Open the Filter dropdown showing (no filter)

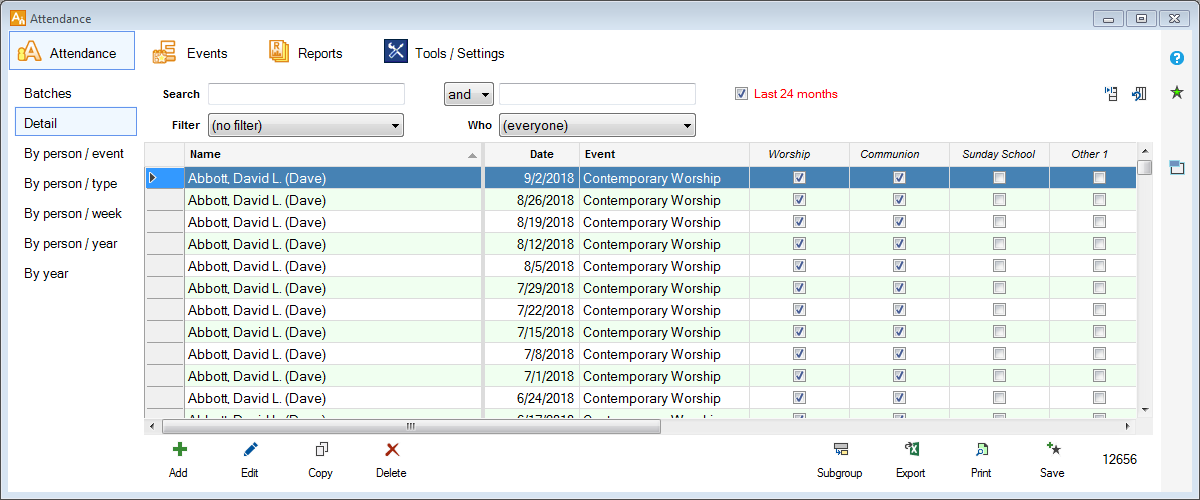(x=305, y=125)
